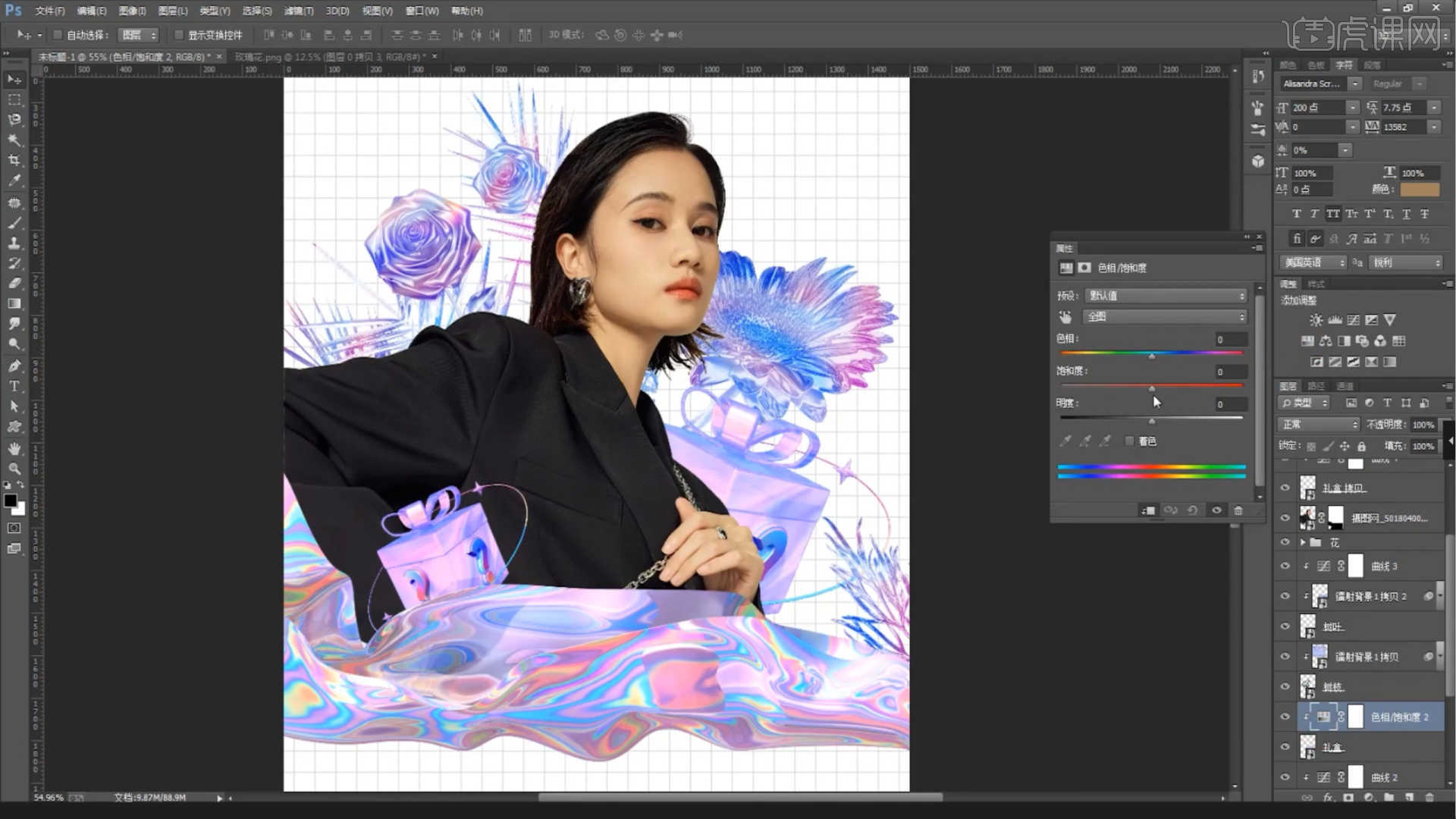Add a layer mask at Layers panel bottom
Viewport: 1456px width, 819px height.
click(1348, 798)
